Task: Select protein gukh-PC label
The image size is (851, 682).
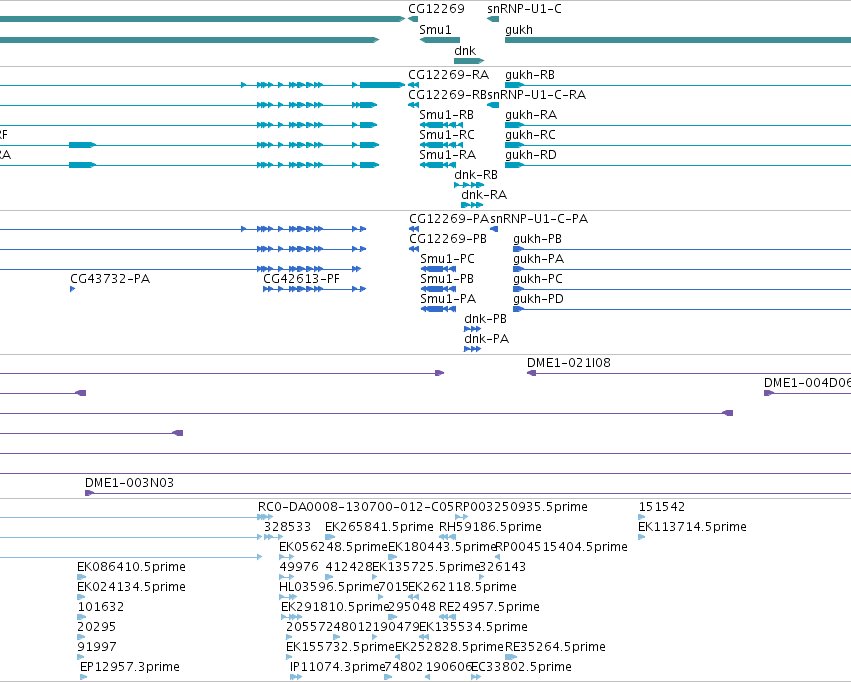Action: [538, 279]
